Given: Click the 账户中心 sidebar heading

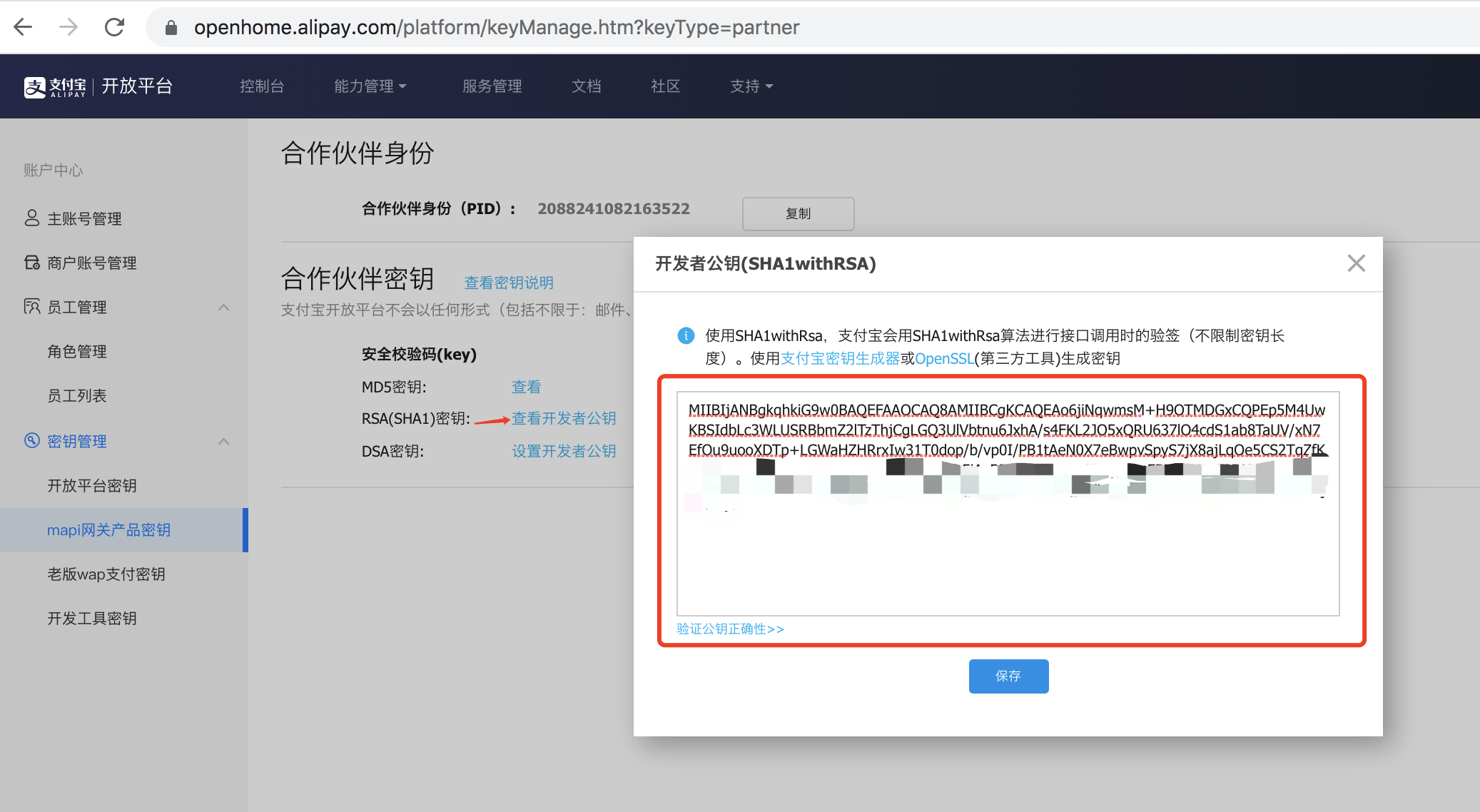Looking at the screenshot, I should point(54,170).
